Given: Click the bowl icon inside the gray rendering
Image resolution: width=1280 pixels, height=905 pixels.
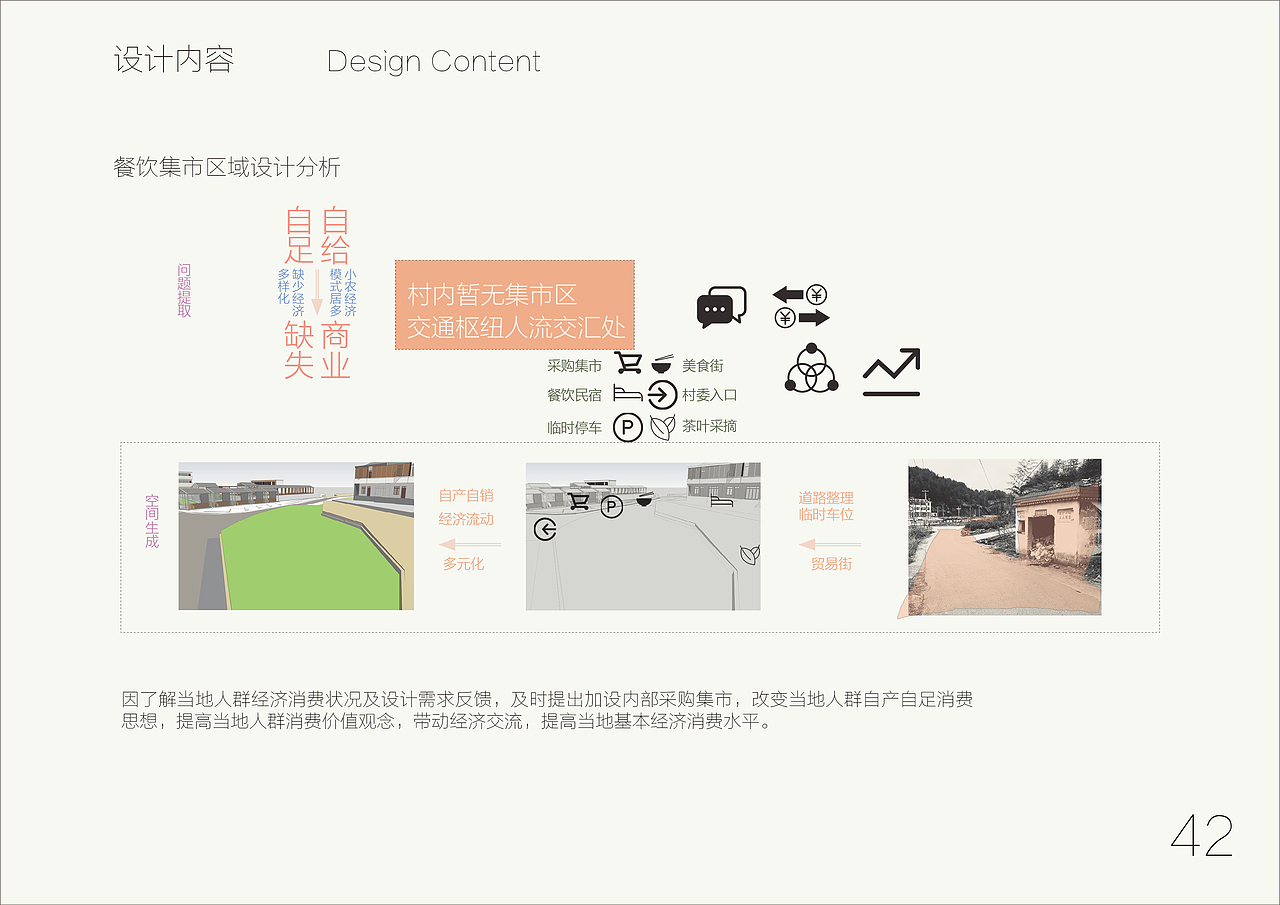Looking at the screenshot, I should [644, 498].
